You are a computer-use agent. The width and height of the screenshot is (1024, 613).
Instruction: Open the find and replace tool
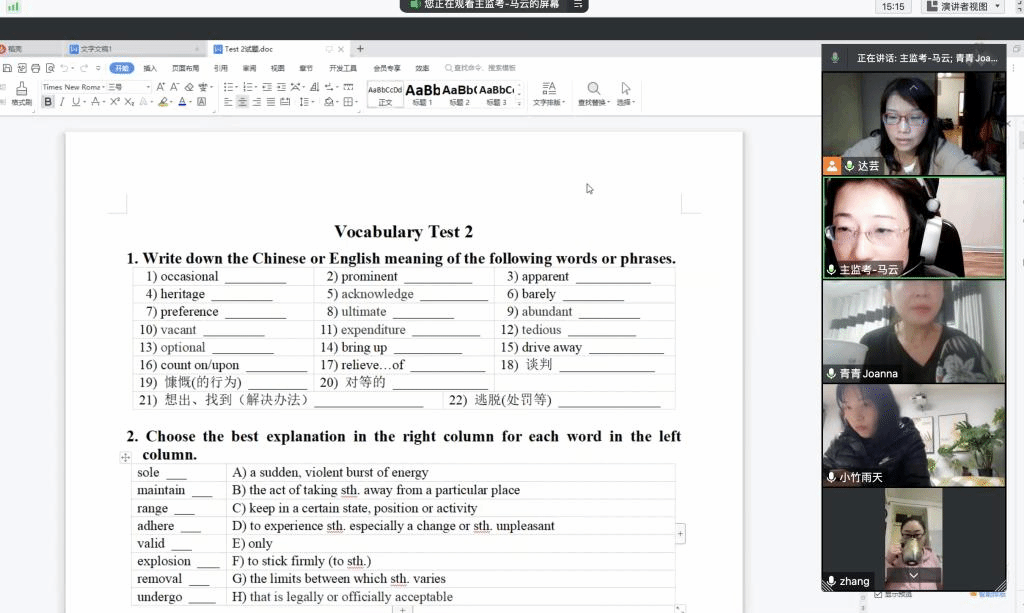(x=594, y=94)
